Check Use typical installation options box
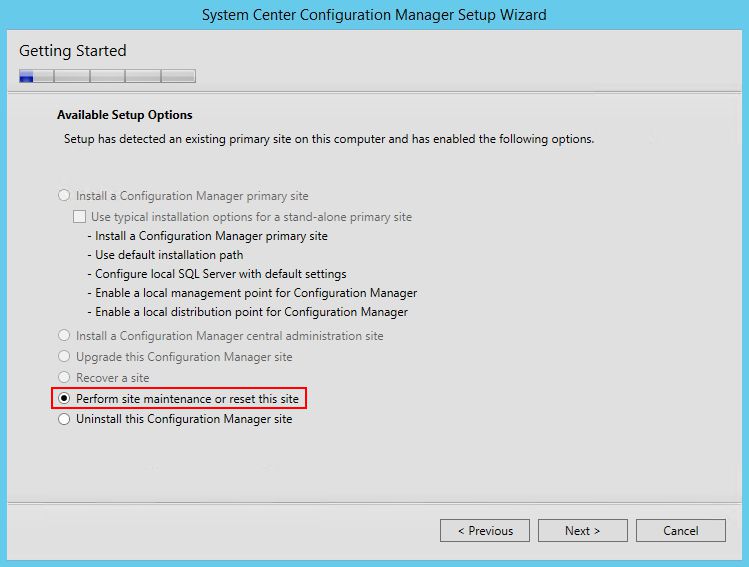 coord(81,217)
